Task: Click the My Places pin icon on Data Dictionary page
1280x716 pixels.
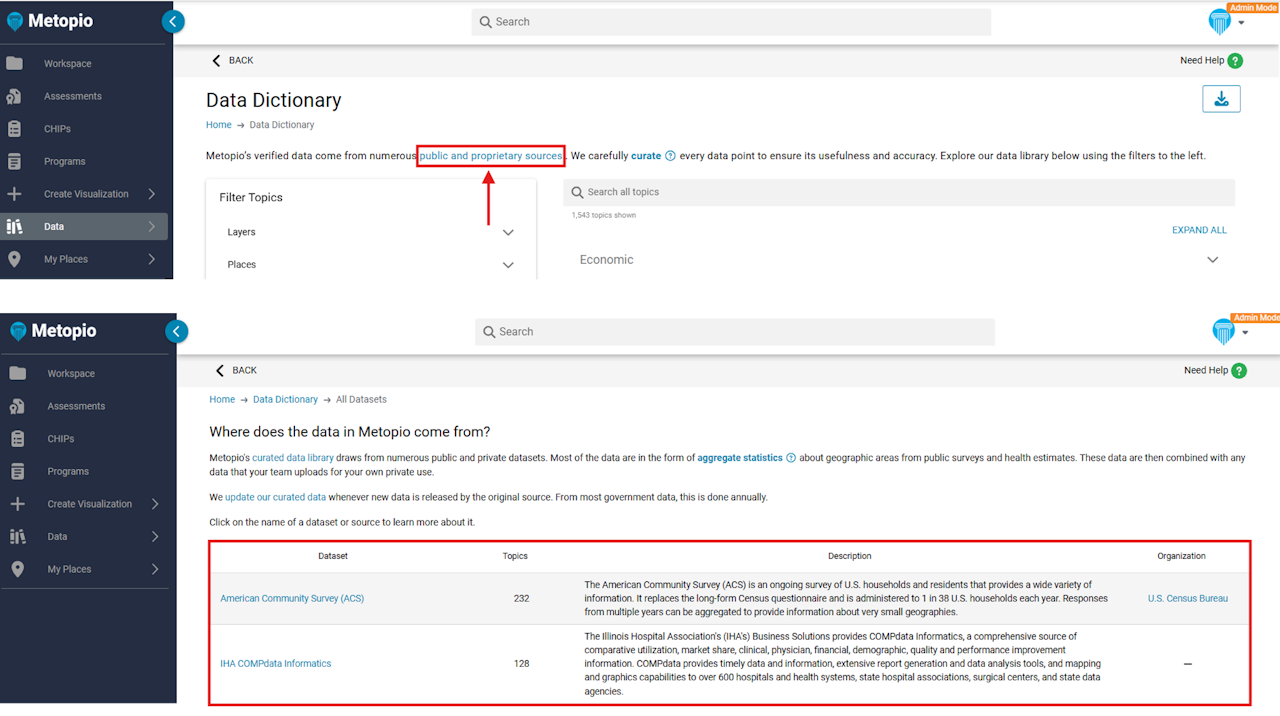Action: point(14,259)
